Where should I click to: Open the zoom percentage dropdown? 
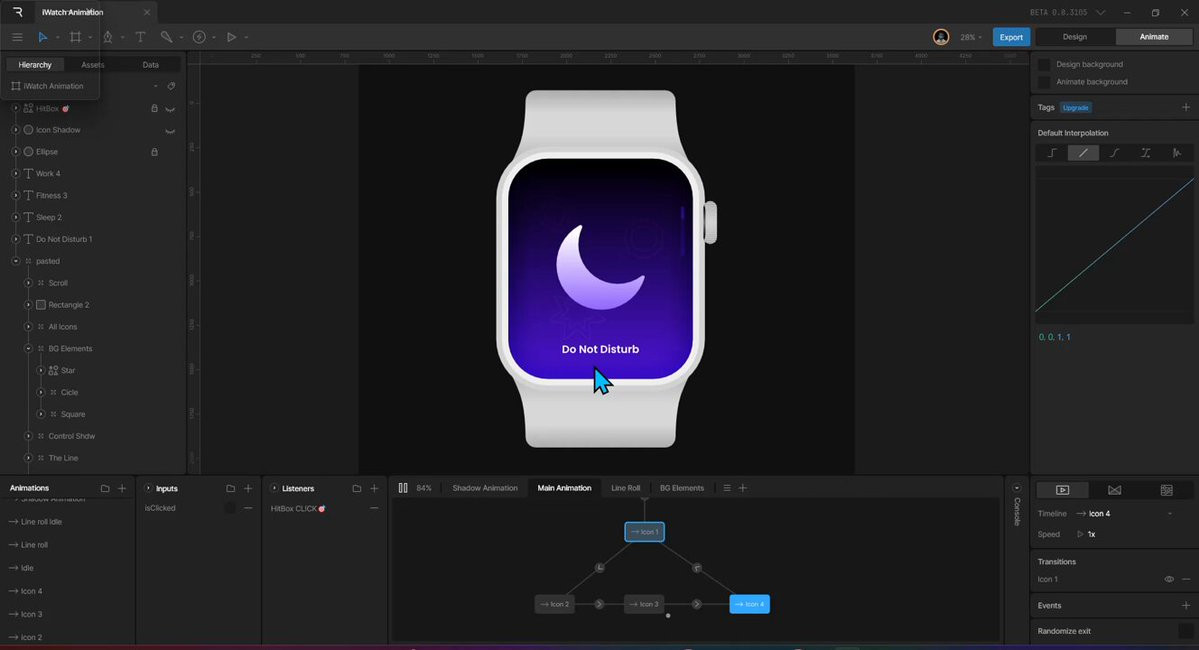971,37
